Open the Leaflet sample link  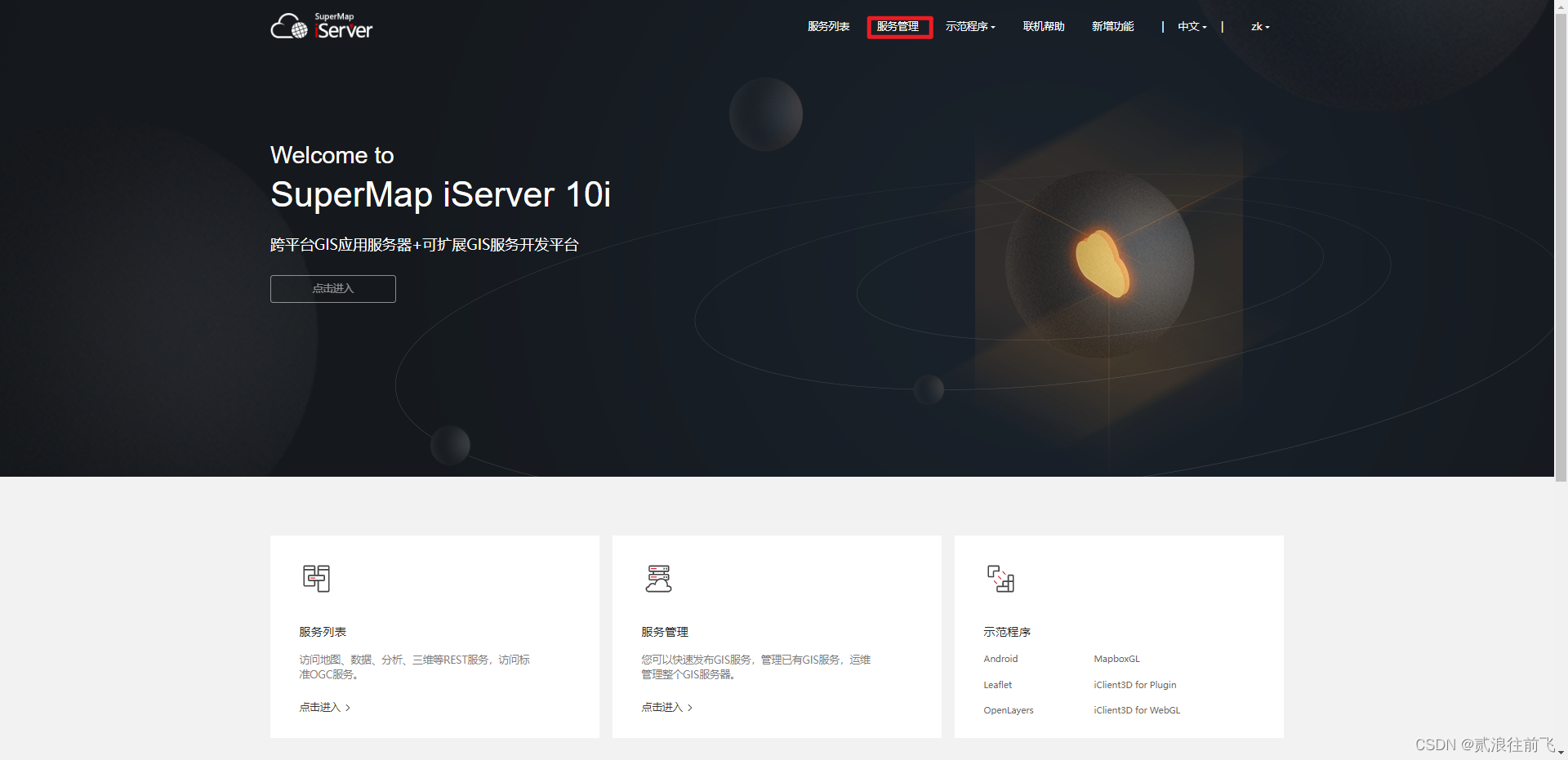(996, 685)
